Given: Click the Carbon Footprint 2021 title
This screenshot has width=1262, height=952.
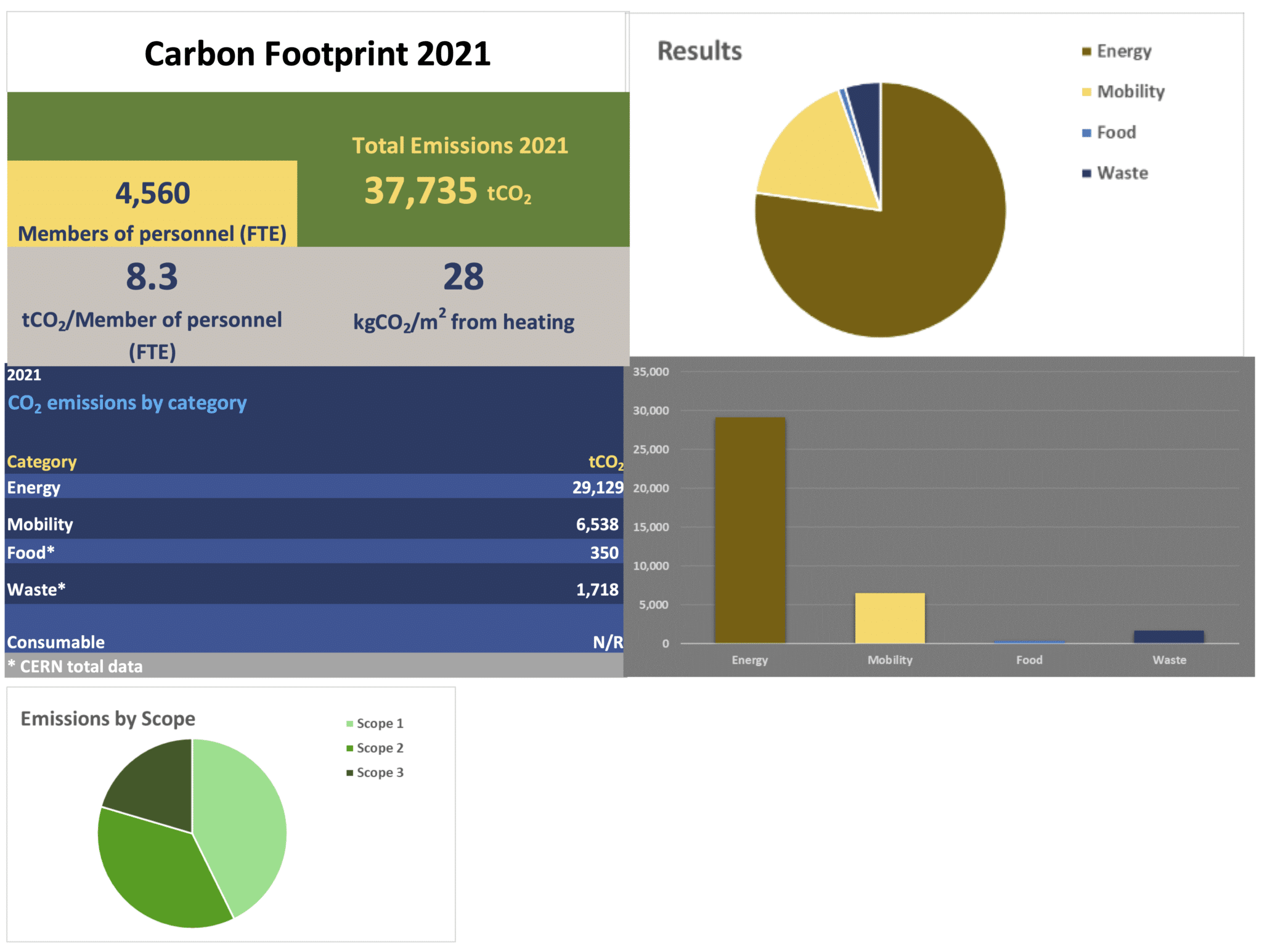Looking at the screenshot, I should click(317, 54).
